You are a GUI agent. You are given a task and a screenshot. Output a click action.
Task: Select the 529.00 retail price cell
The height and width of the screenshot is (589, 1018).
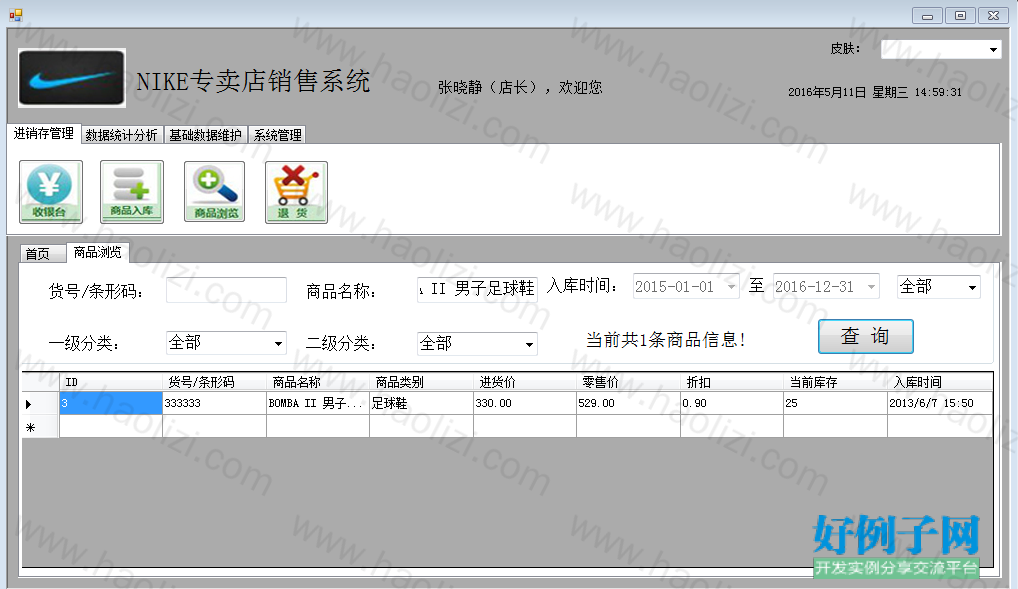pos(628,403)
